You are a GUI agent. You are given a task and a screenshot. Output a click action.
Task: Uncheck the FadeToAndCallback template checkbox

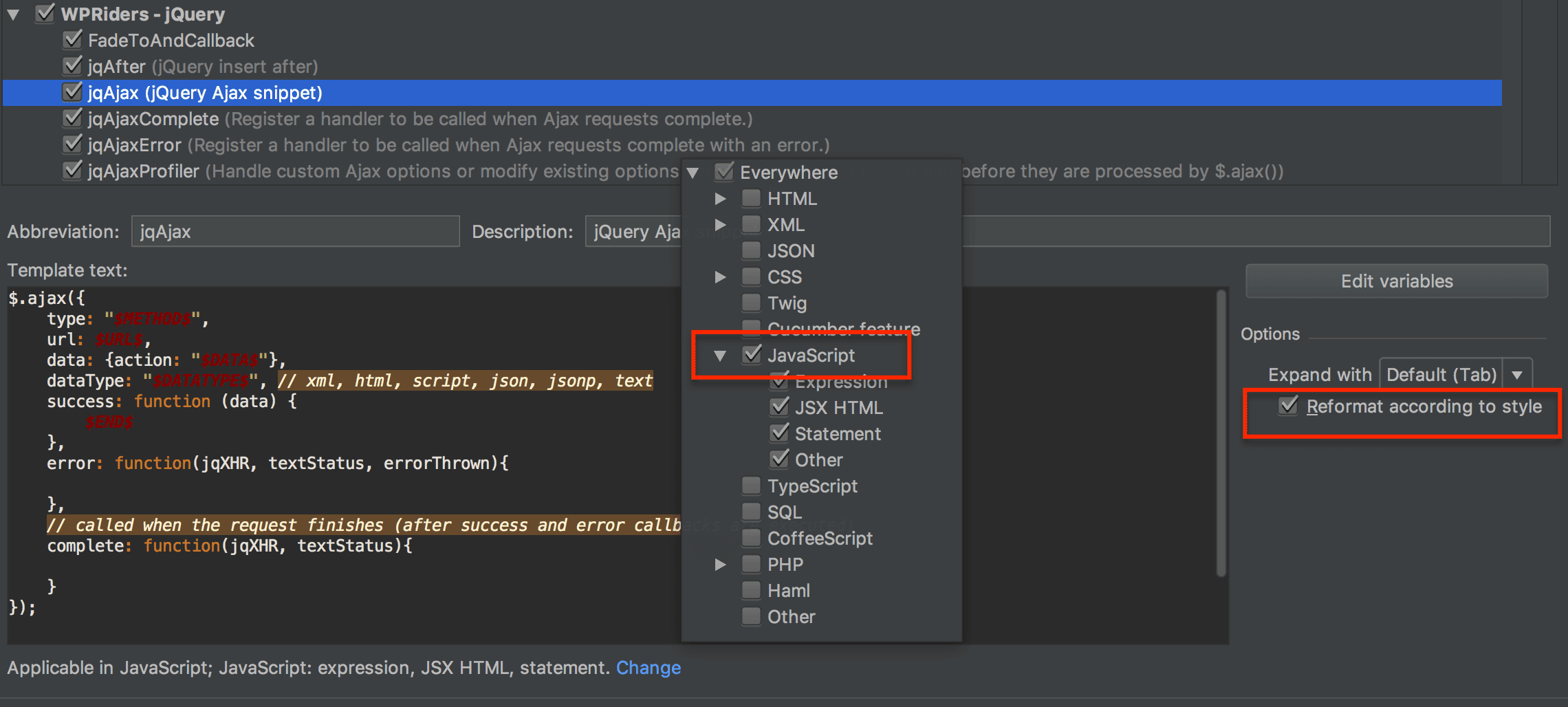click(72, 39)
